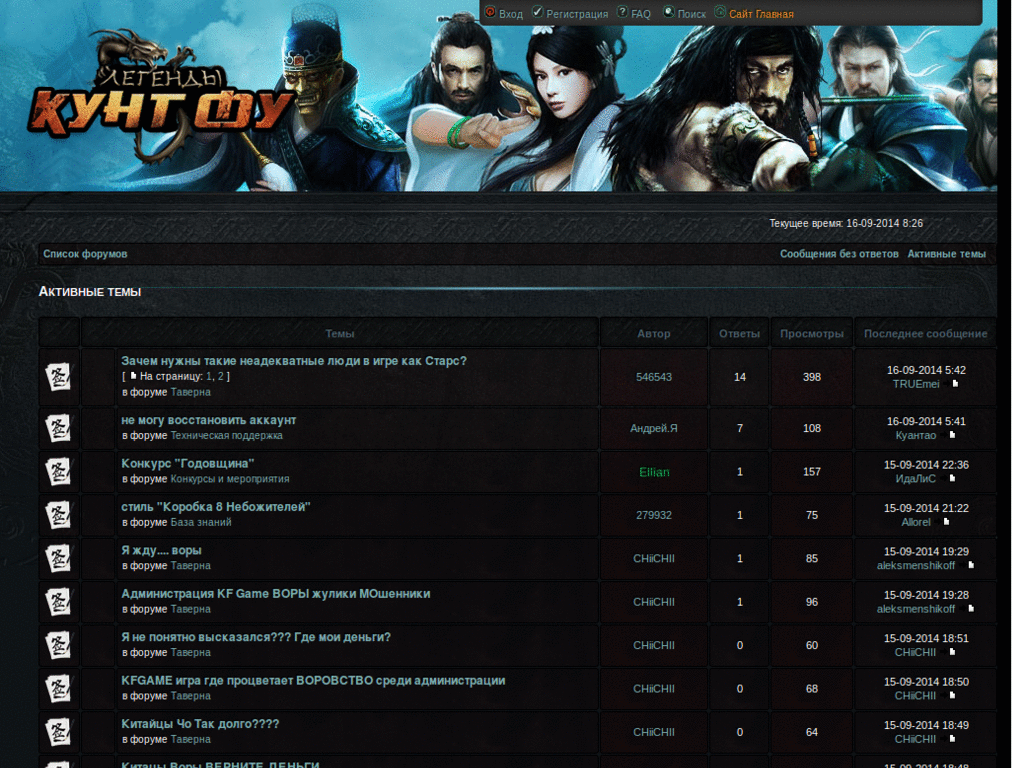Click topic icon for KFGAME ВОРОВСТВО thread

(59, 689)
